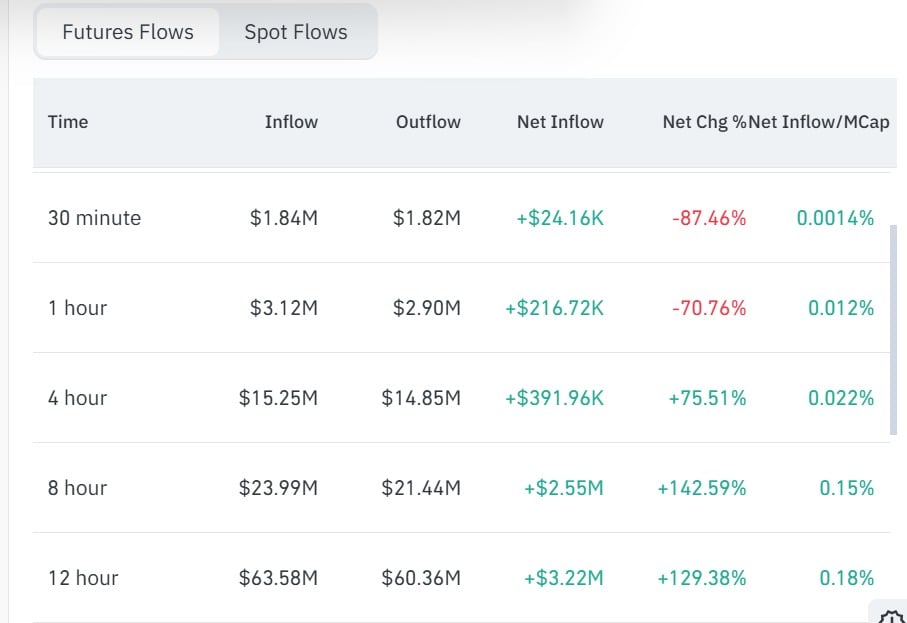Sort by the Net Inflow/MCap column header

point(818,122)
